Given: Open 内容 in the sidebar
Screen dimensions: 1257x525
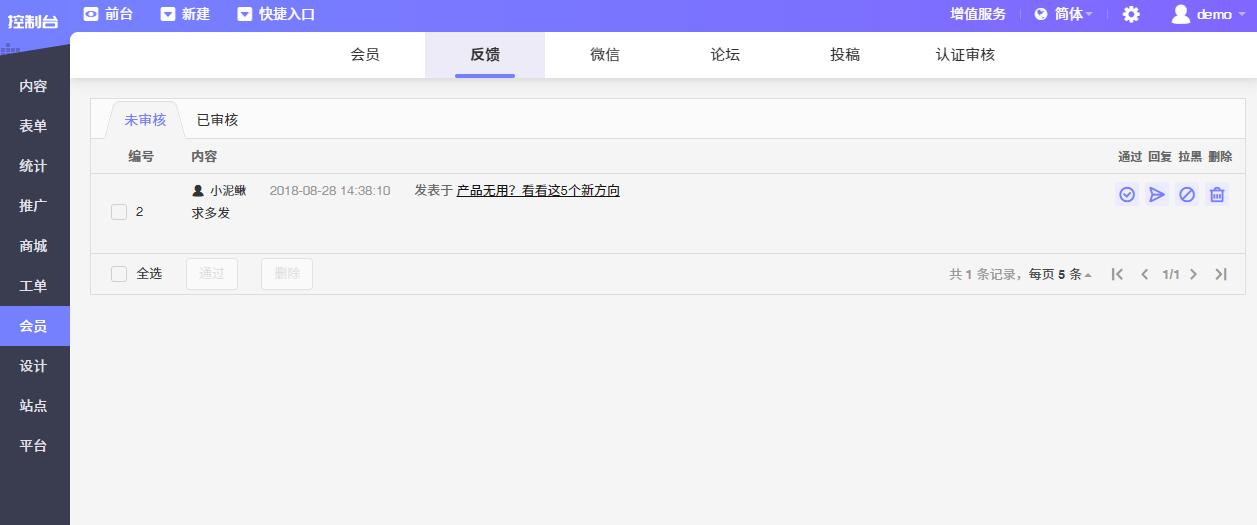Looking at the screenshot, I should coord(34,86).
